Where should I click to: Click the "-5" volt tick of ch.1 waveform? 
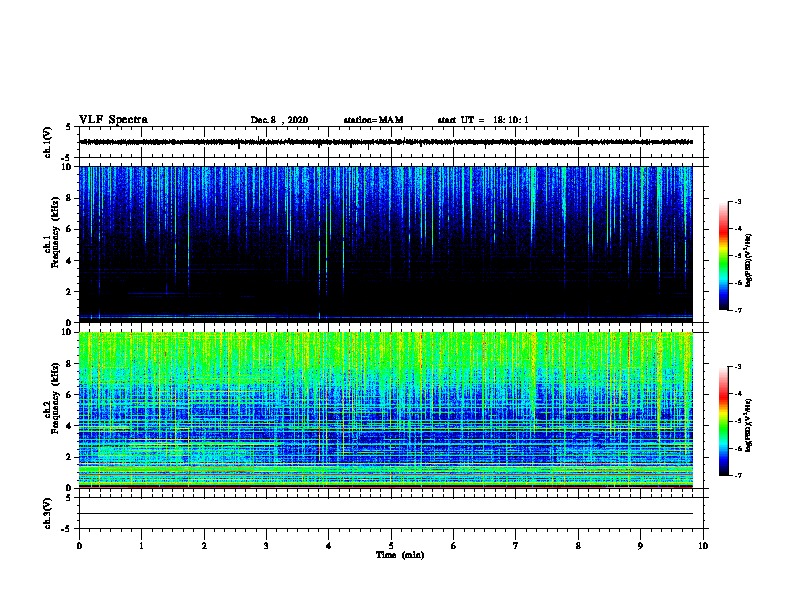tap(67, 158)
